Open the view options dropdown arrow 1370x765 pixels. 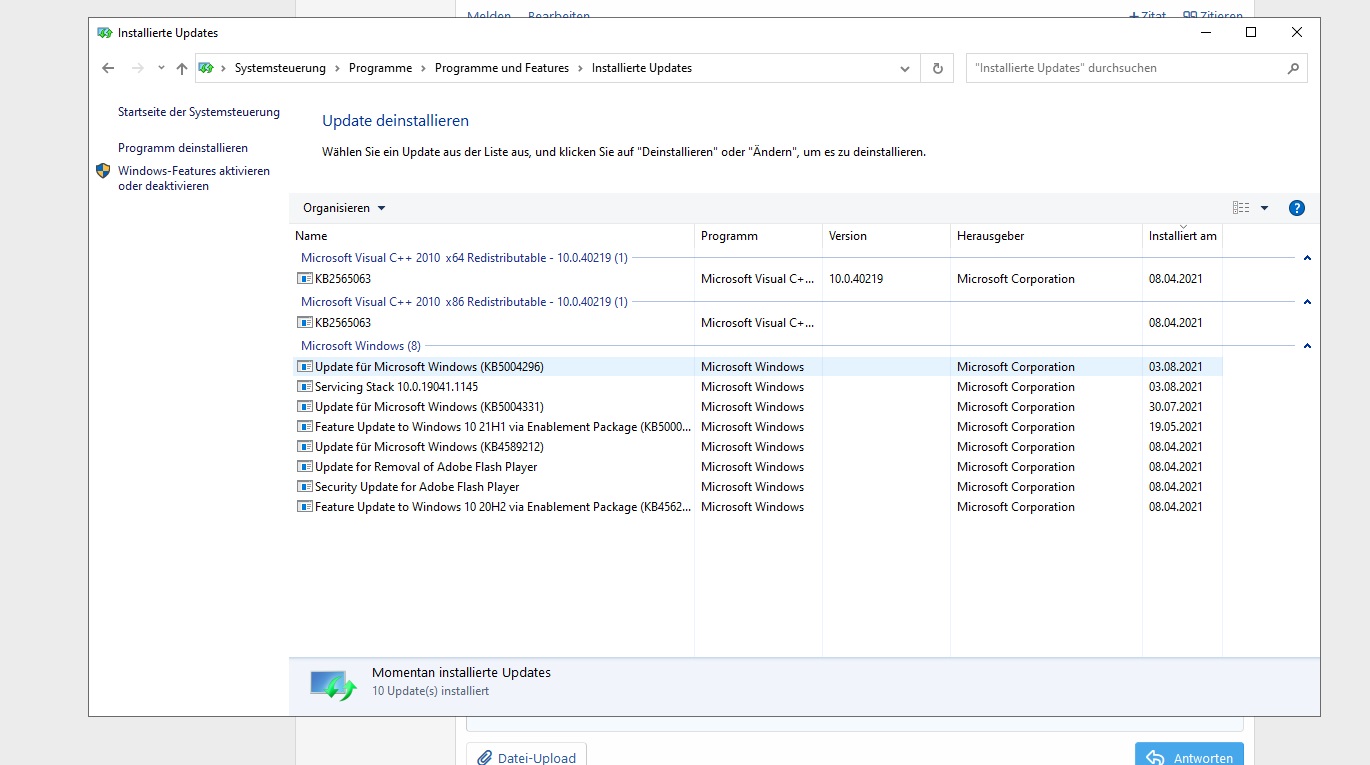(x=1264, y=208)
